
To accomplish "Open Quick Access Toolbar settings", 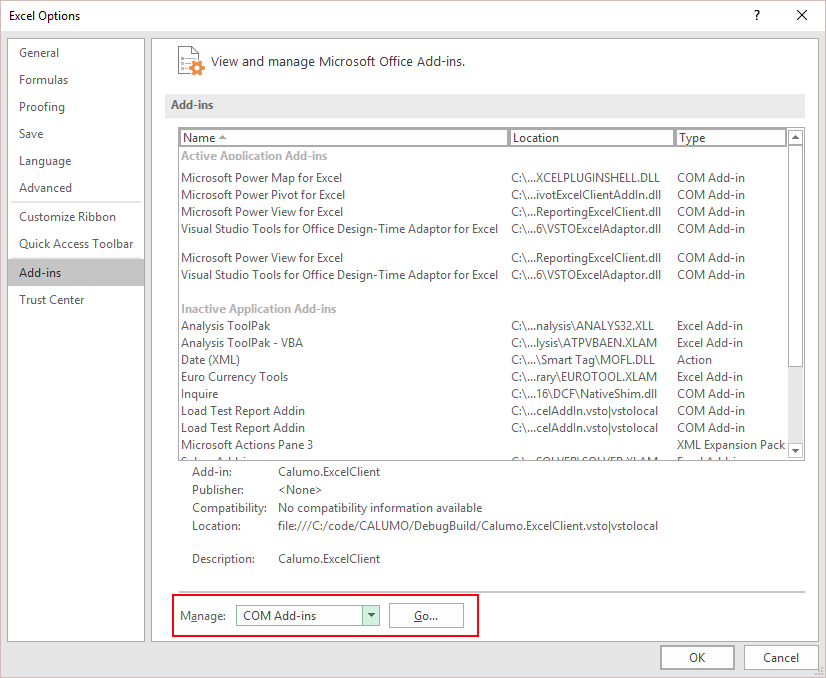I will pyautogui.click(x=76, y=244).
